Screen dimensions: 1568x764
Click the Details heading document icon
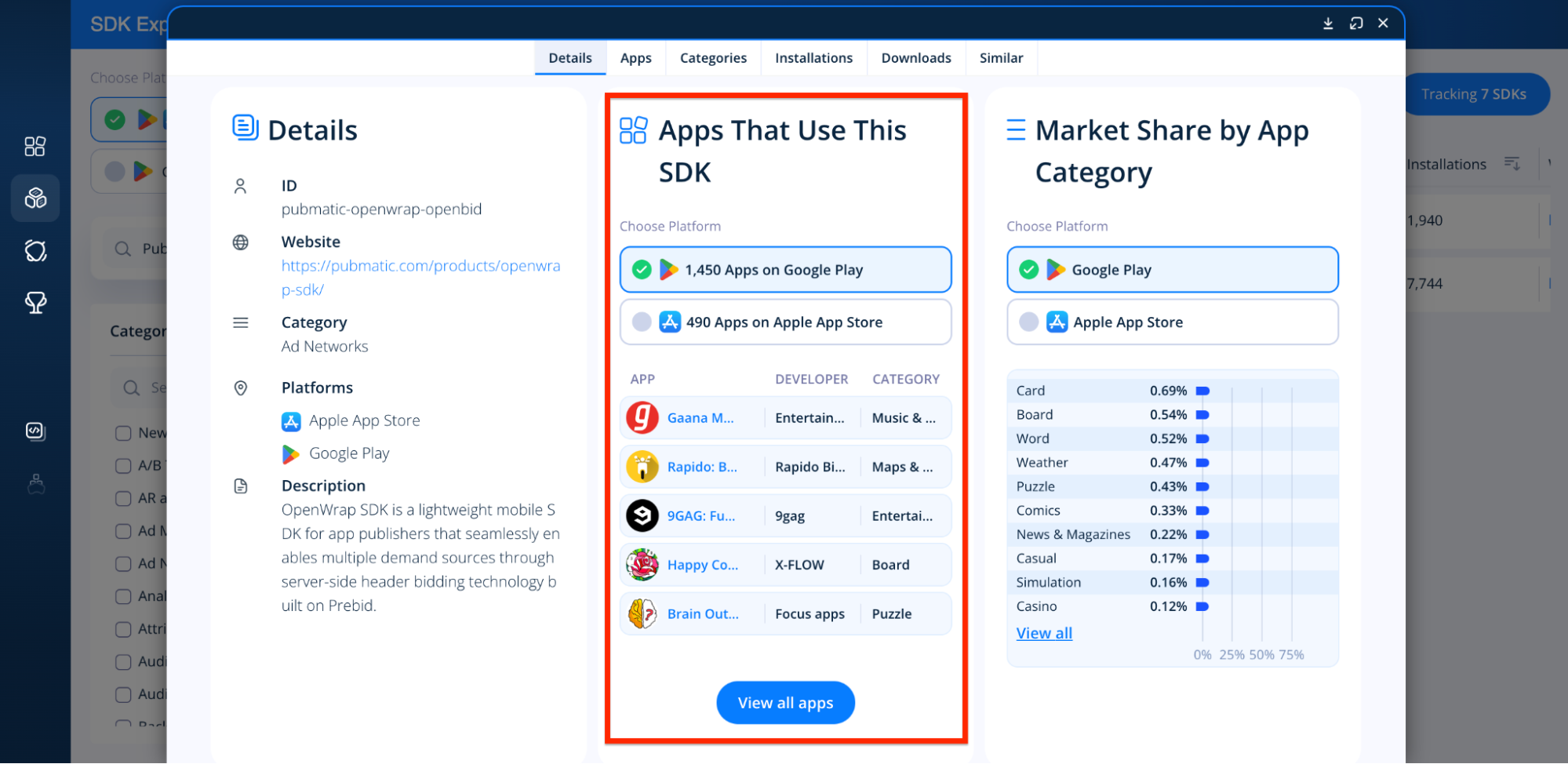[x=245, y=128]
